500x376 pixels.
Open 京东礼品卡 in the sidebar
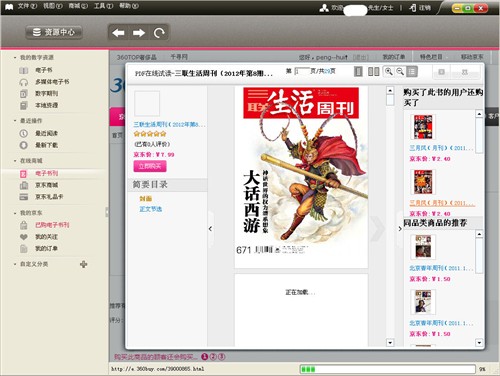point(49,197)
